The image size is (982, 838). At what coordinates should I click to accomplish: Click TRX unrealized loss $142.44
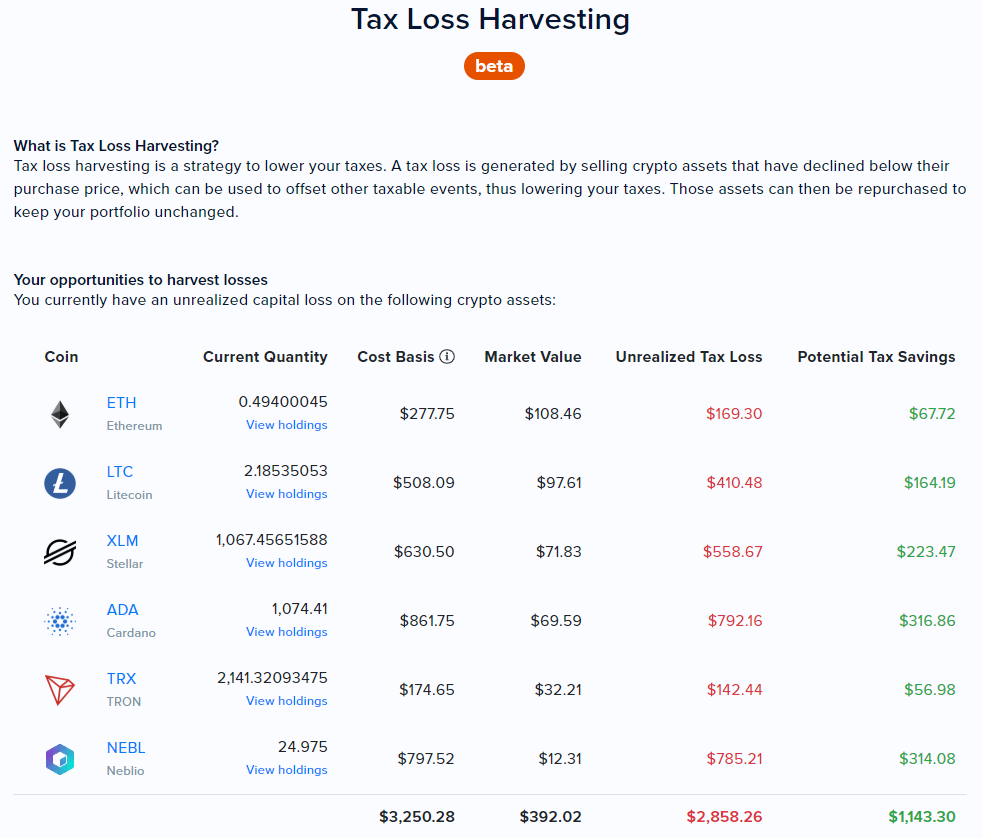click(735, 689)
